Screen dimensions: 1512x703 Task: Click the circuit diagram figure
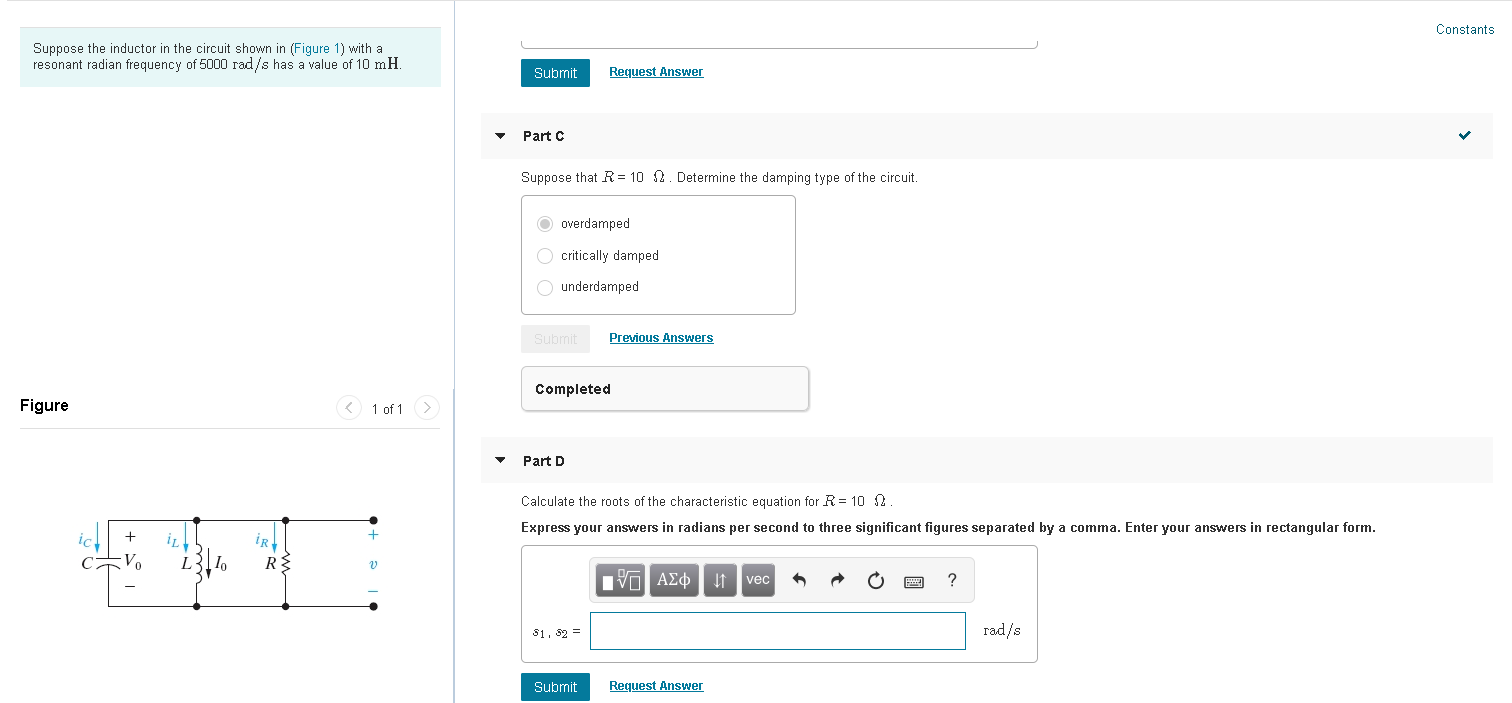tap(230, 563)
